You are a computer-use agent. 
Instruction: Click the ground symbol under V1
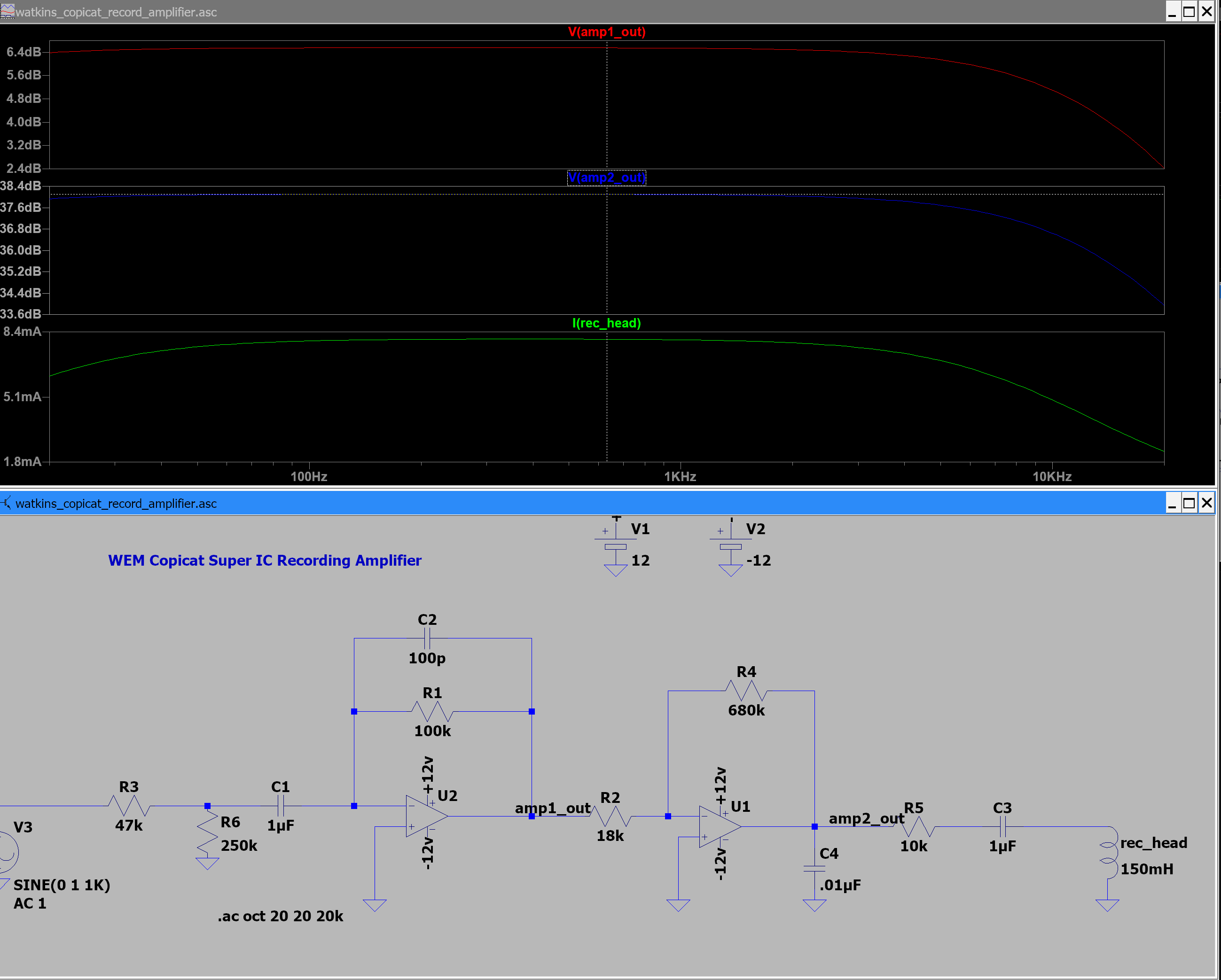point(616,571)
